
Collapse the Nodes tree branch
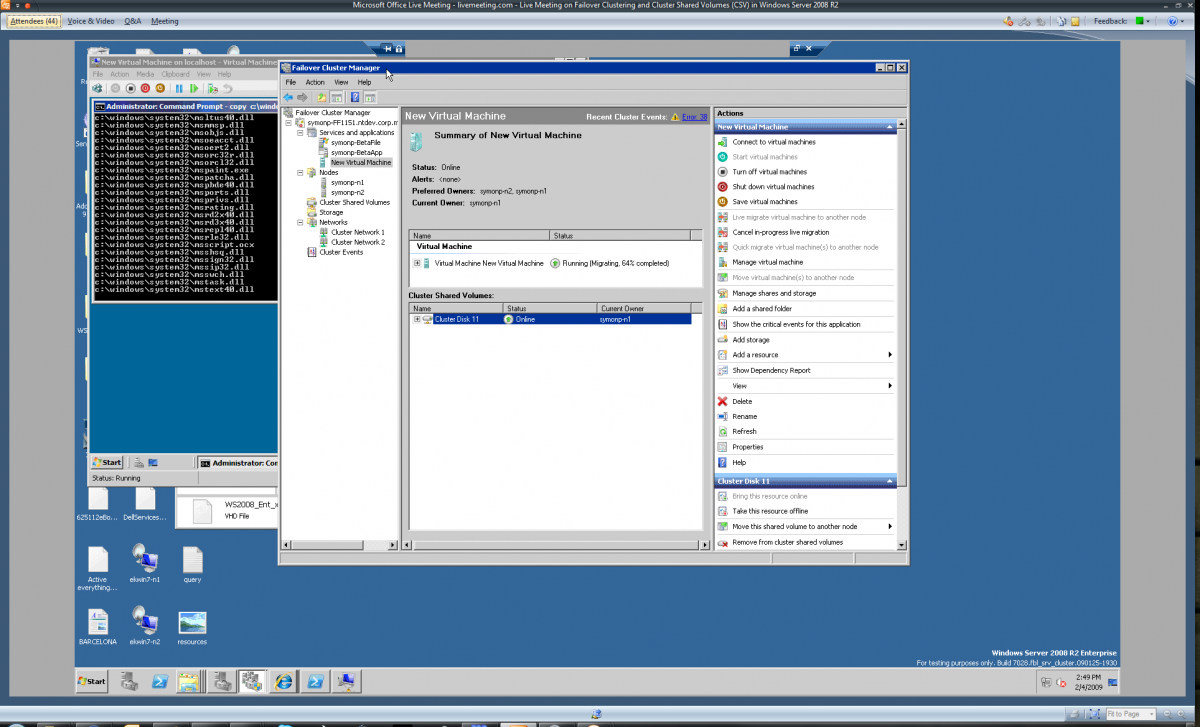(299, 172)
